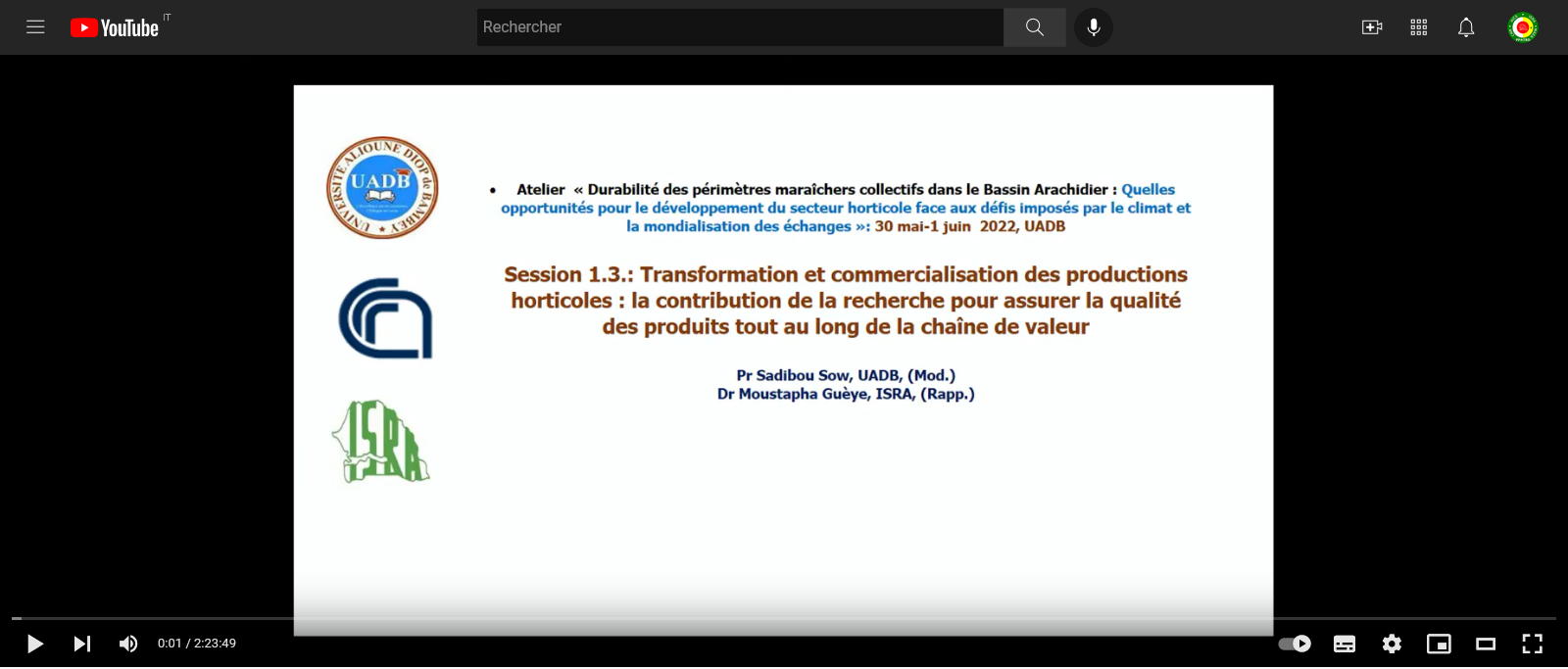Enter full screen mode
The image size is (1568, 669).
pos(1533,644)
